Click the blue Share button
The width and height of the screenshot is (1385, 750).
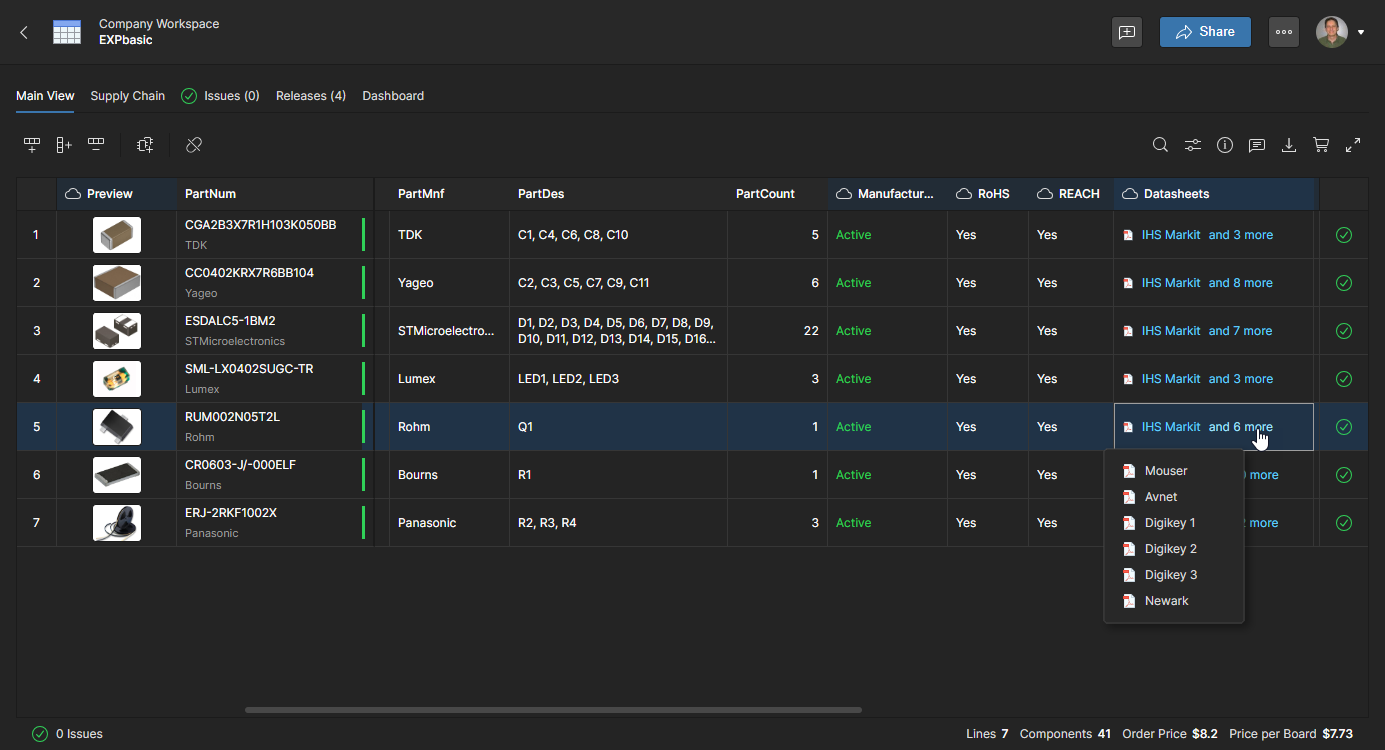point(1205,32)
